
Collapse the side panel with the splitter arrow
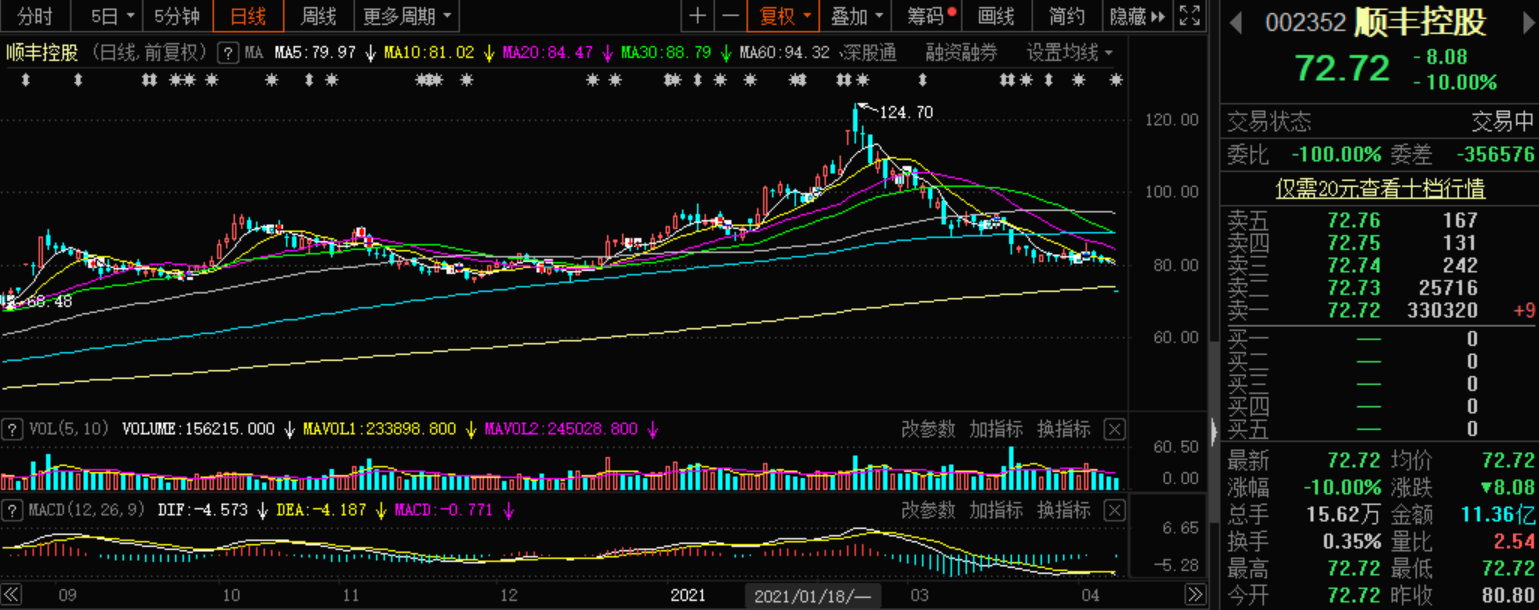click(1215, 431)
